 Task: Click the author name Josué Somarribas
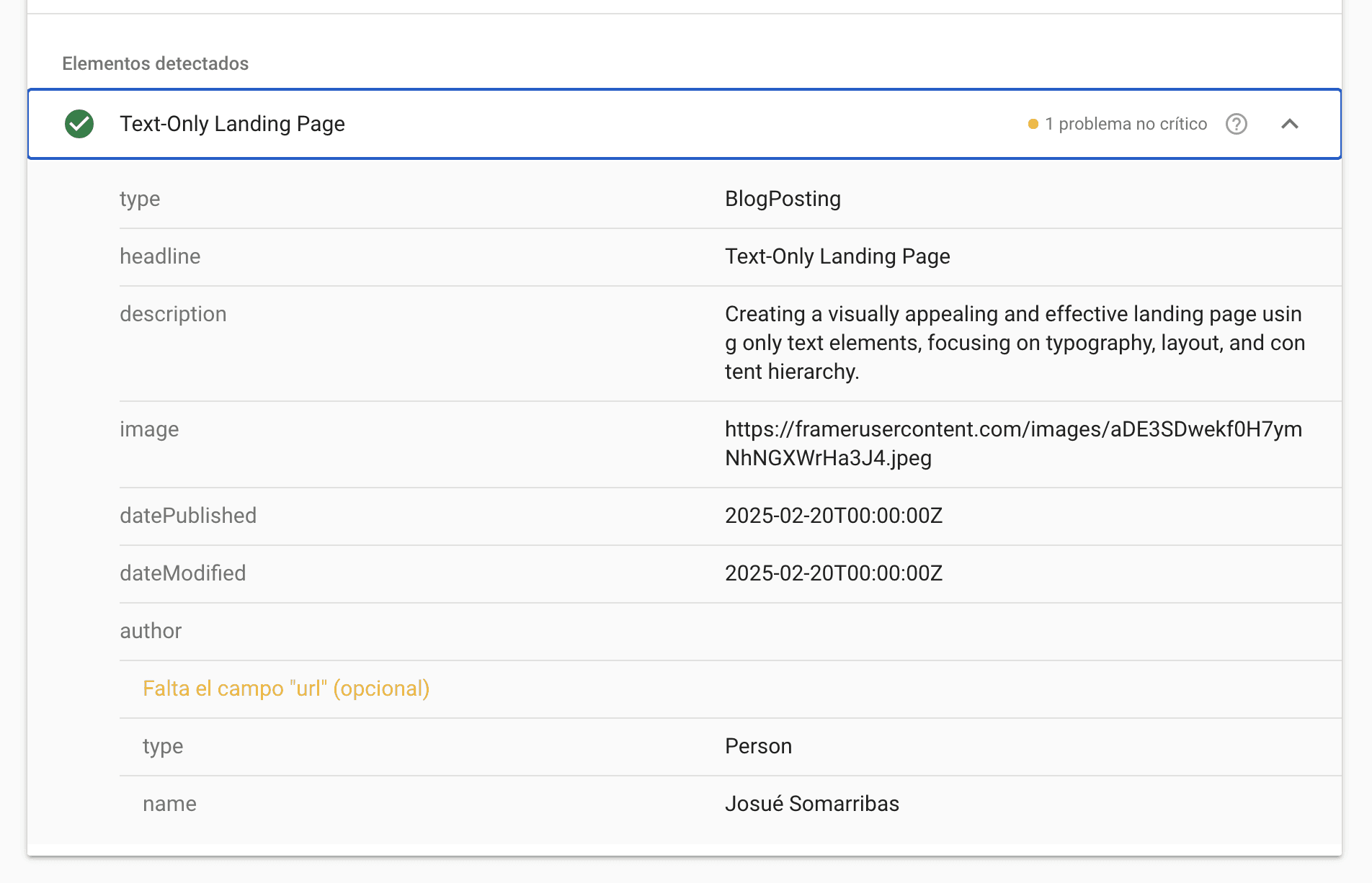click(812, 804)
